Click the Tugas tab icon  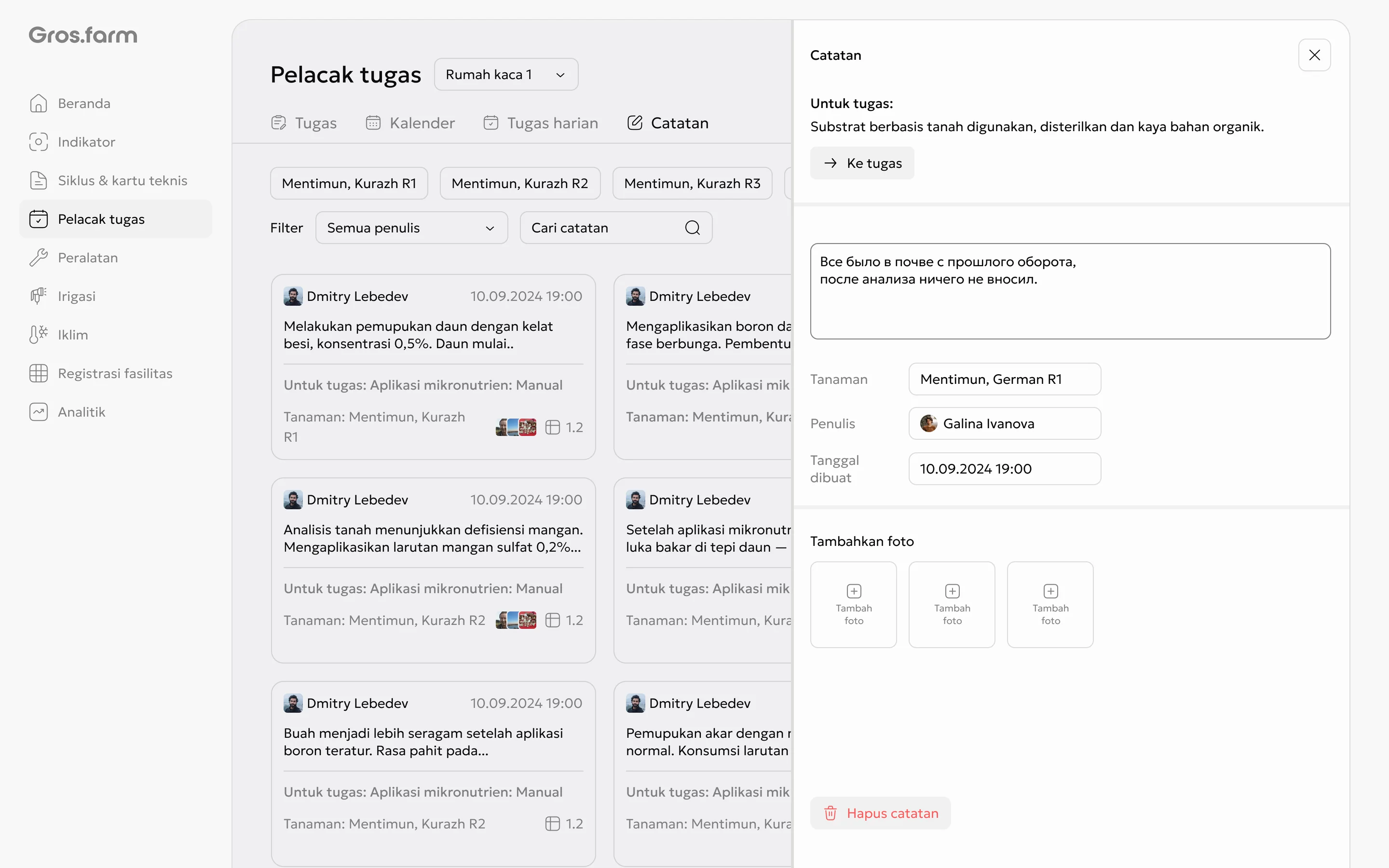tap(278, 123)
